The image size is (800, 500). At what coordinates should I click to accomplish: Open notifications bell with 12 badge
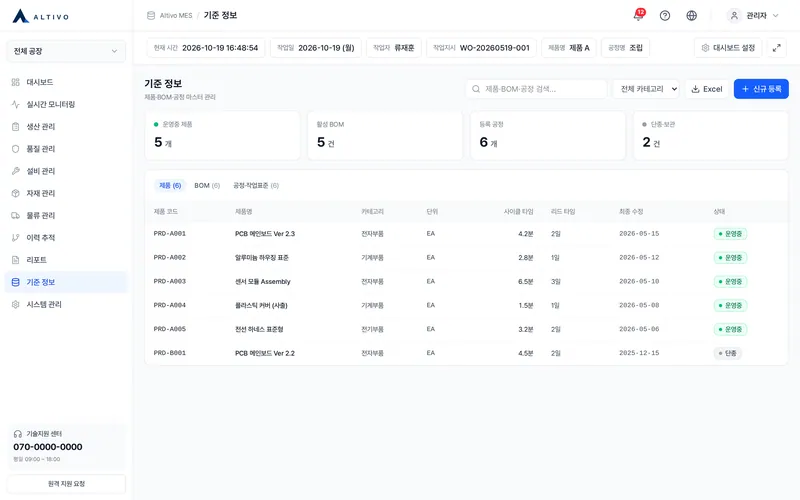(638, 15)
